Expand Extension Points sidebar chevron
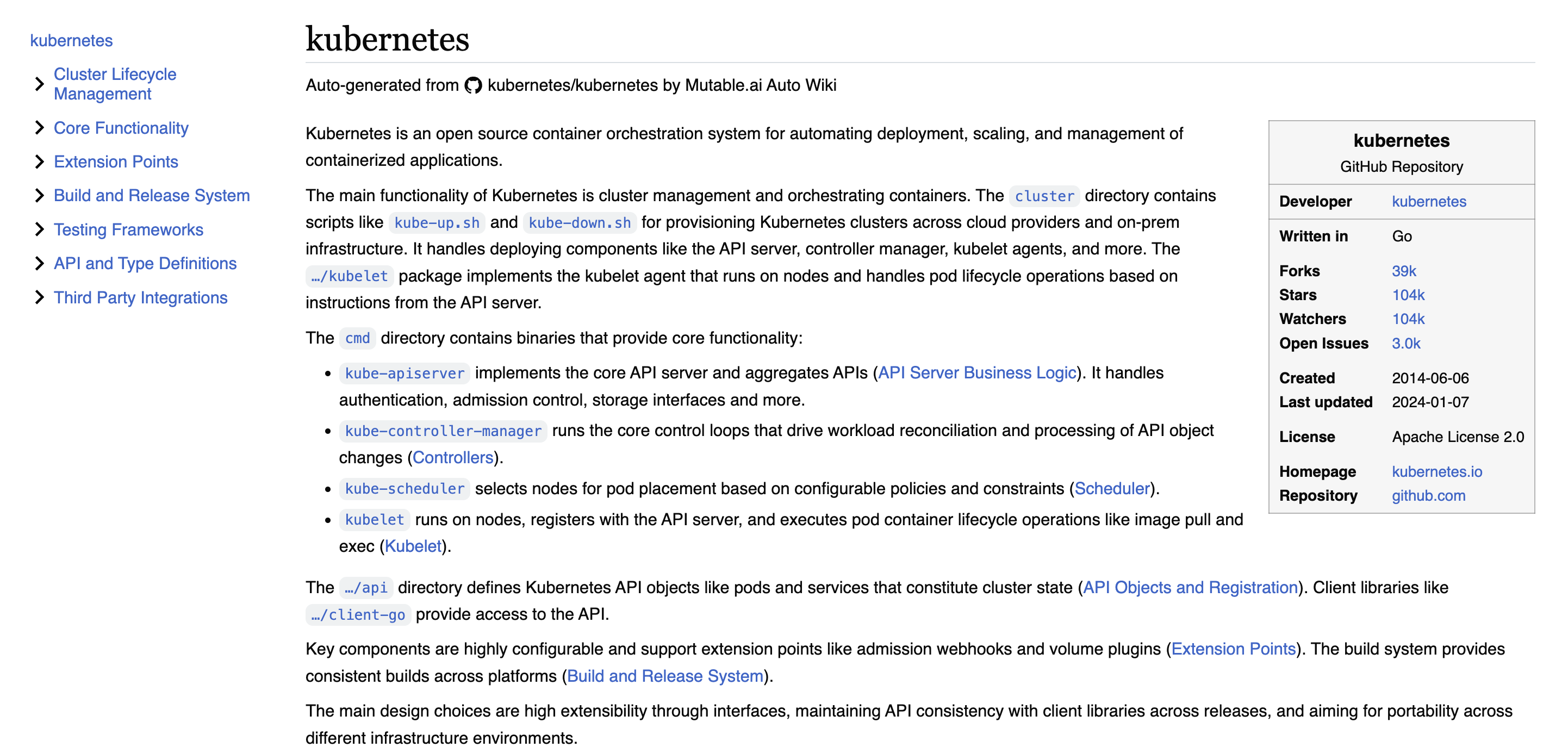 click(x=40, y=161)
